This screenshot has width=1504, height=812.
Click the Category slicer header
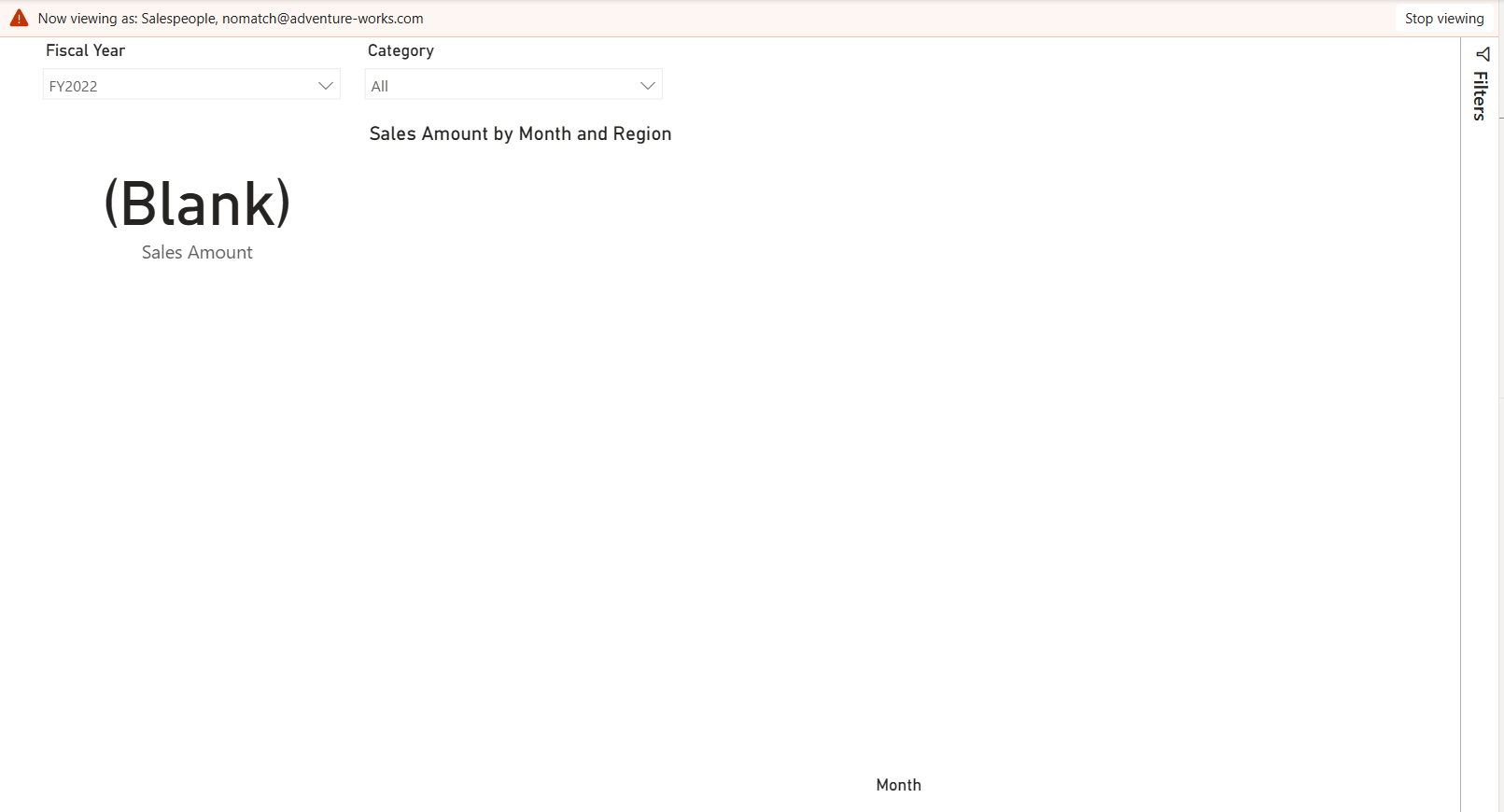(401, 50)
